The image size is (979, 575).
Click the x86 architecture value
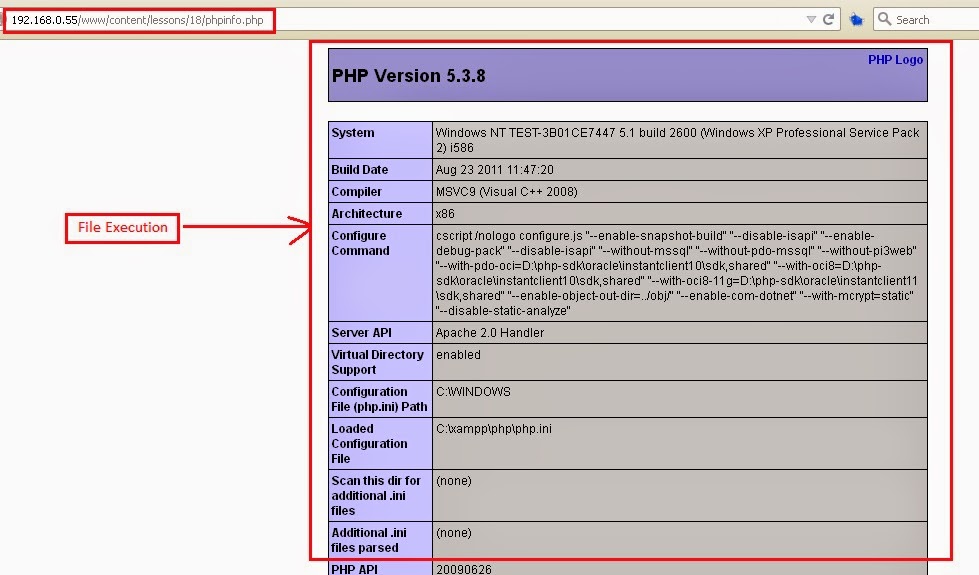pyautogui.click(x=445, y=214)
